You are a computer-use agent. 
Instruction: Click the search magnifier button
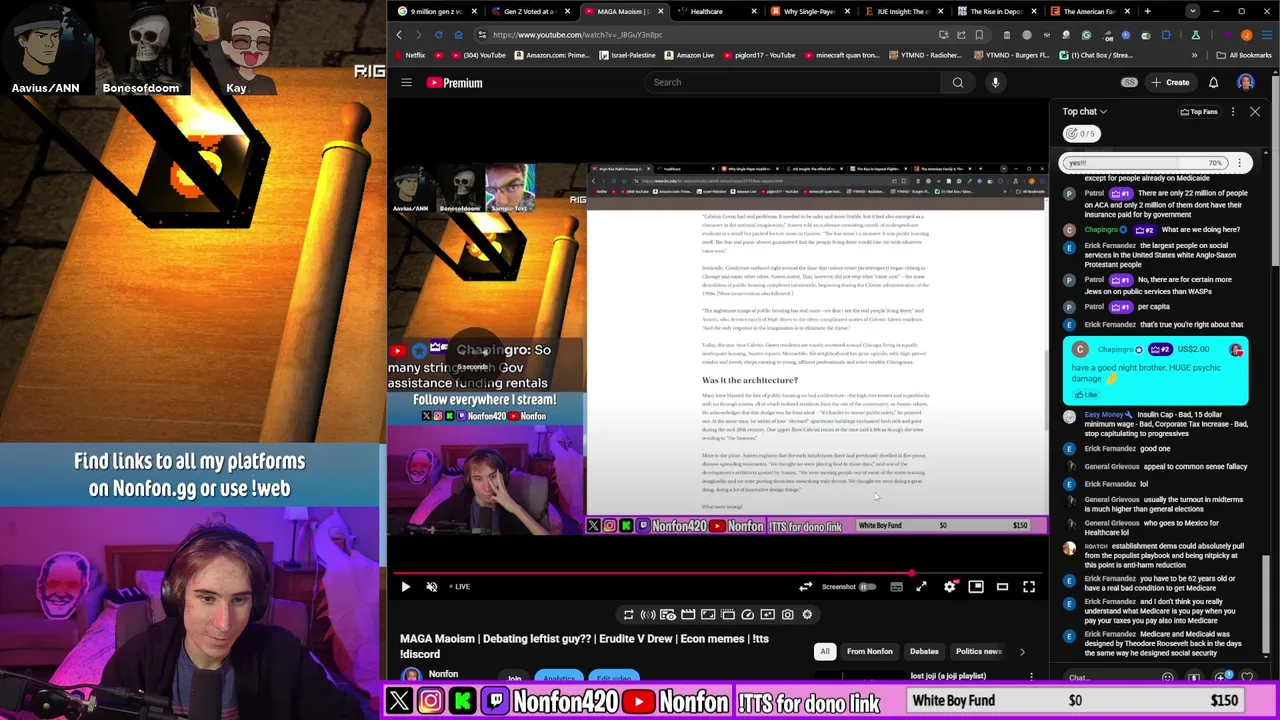click(958, 83)
